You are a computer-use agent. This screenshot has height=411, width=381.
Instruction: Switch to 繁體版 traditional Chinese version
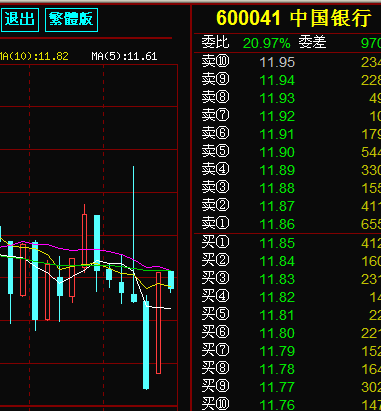click(71, 20)
